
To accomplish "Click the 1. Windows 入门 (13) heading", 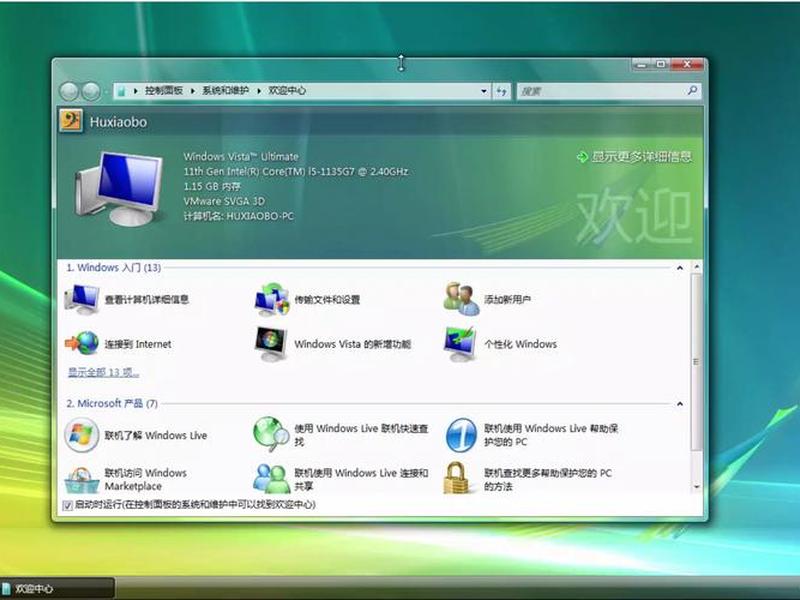I will point(113,267).
